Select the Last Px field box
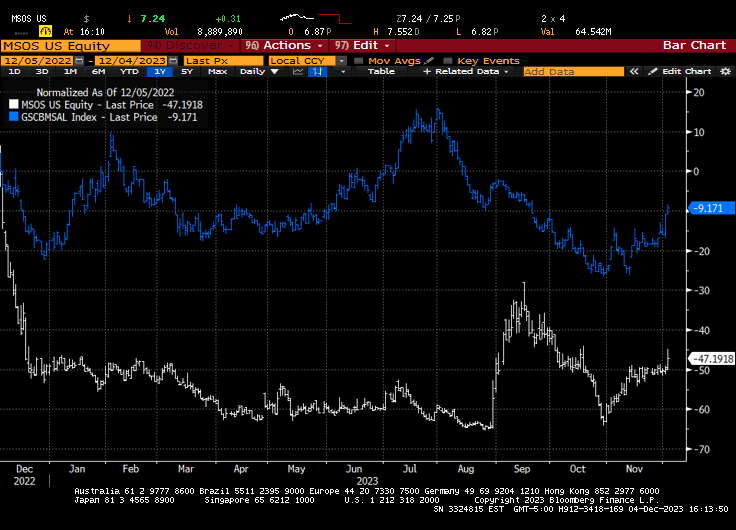 tap(223, 61)
